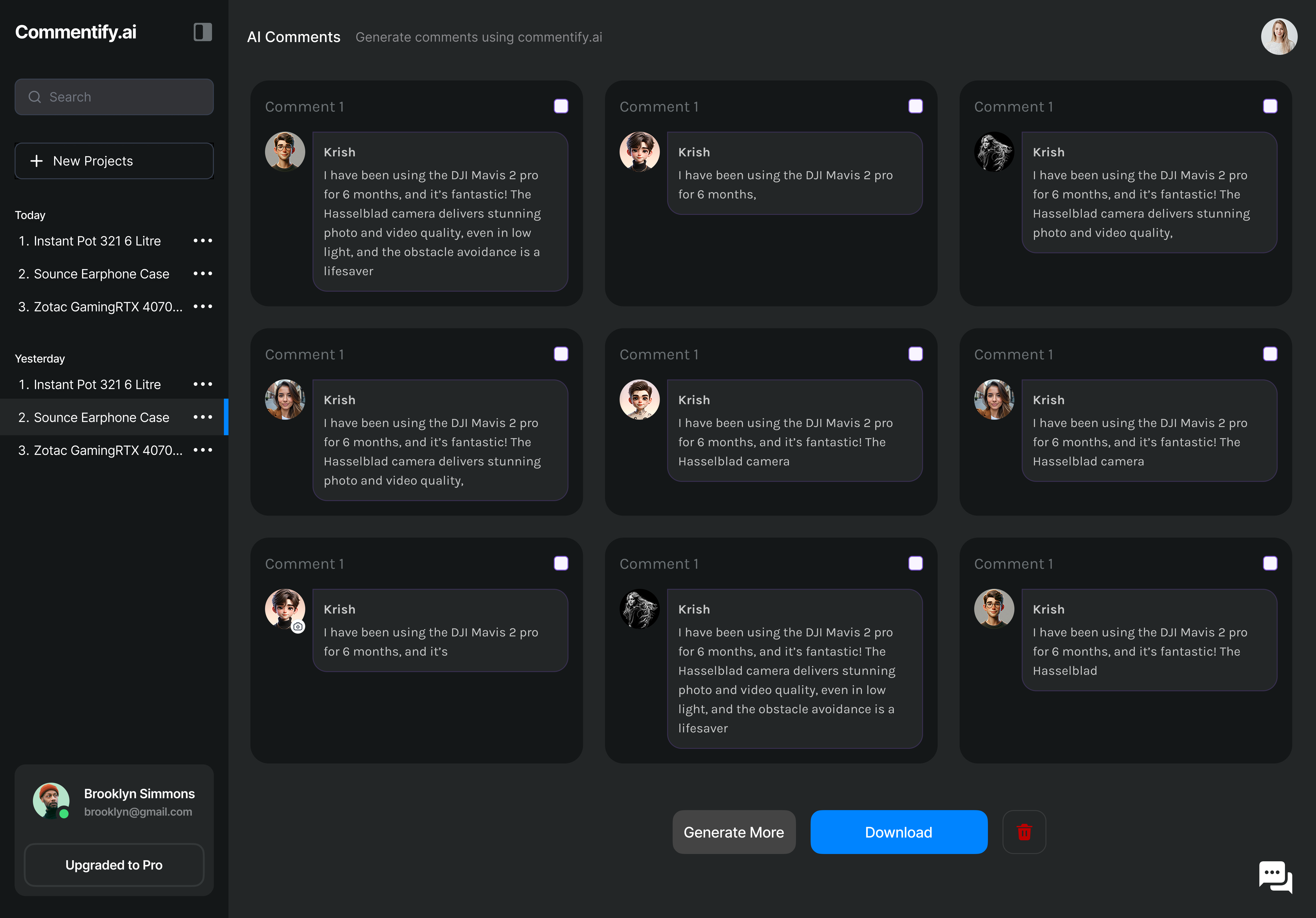This screenshot has width=1316, height=918.
Task: Show more options for Yesterday's Sounce Earphone Case
Action: [203, 417]
